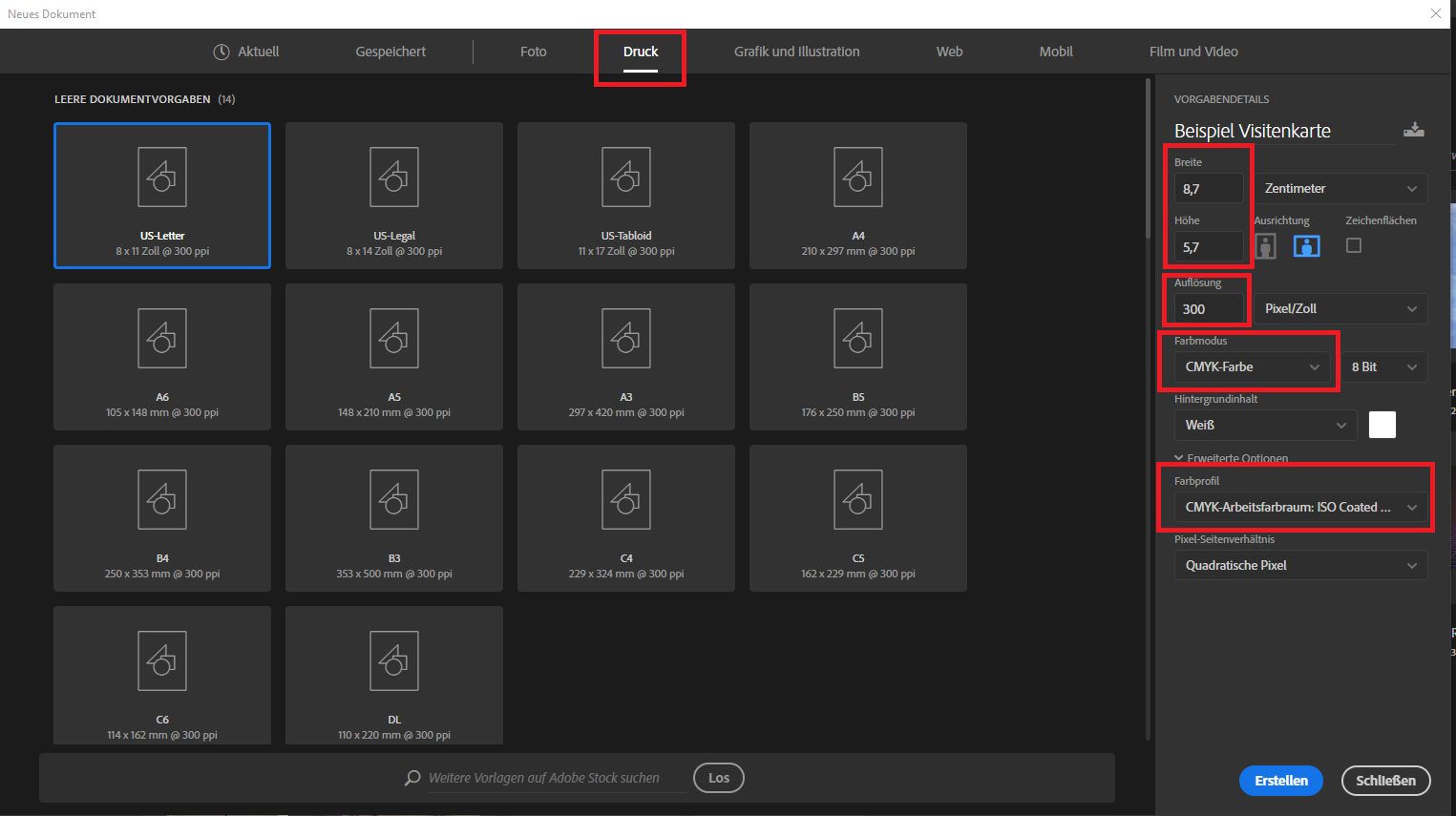Select the 8 Bit depth dropdown
The image size is (1456, 816).
click(x=1383, y=366)
